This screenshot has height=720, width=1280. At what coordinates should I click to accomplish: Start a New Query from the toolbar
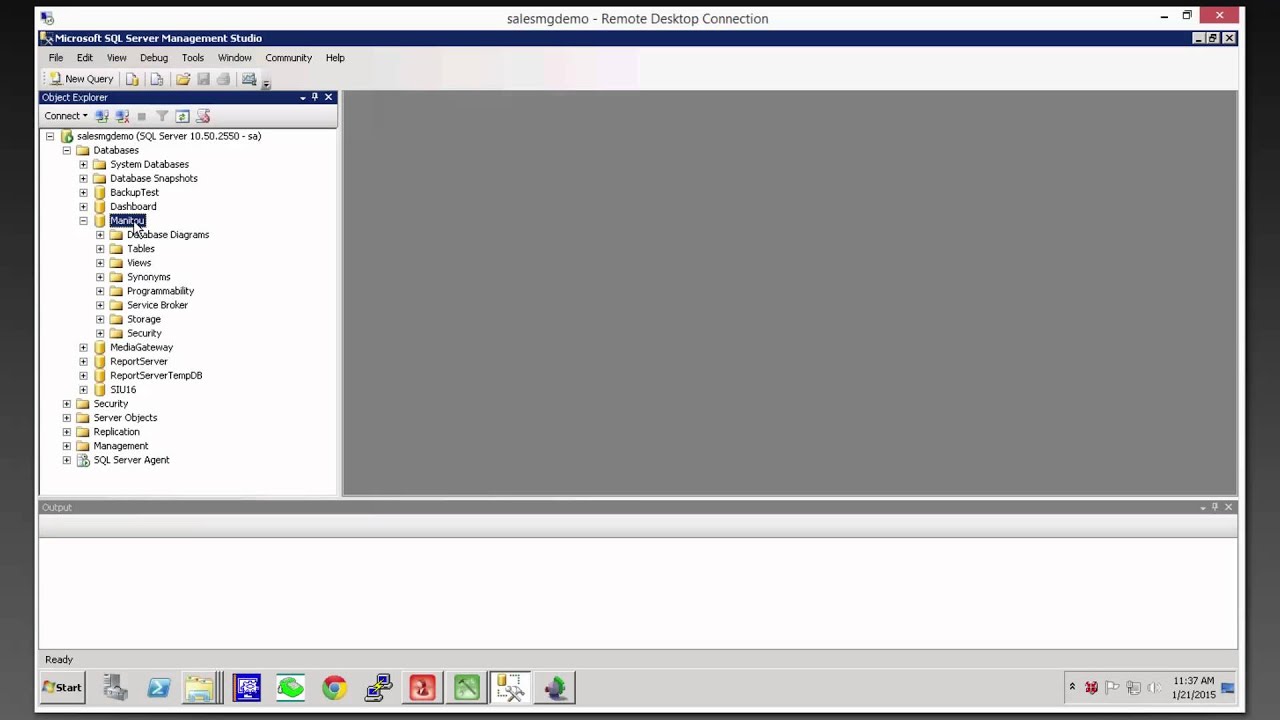point(81,79)
